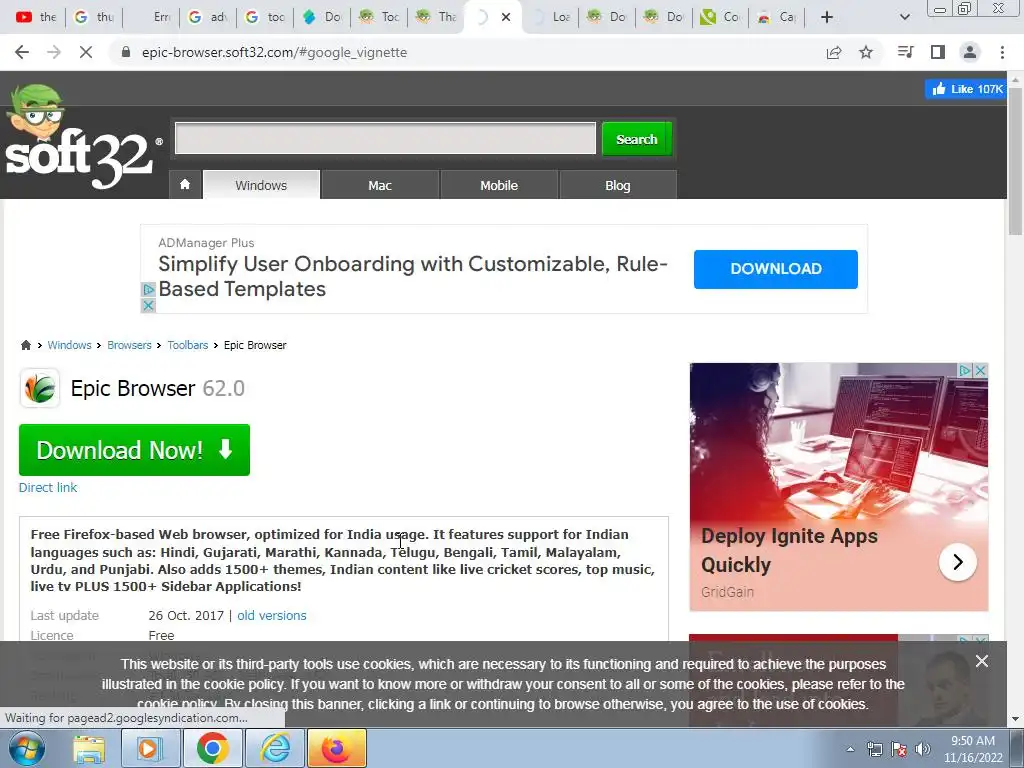Click the Epic Browser app icon
Screen dimensions: 1024x768
coord(40,389)
